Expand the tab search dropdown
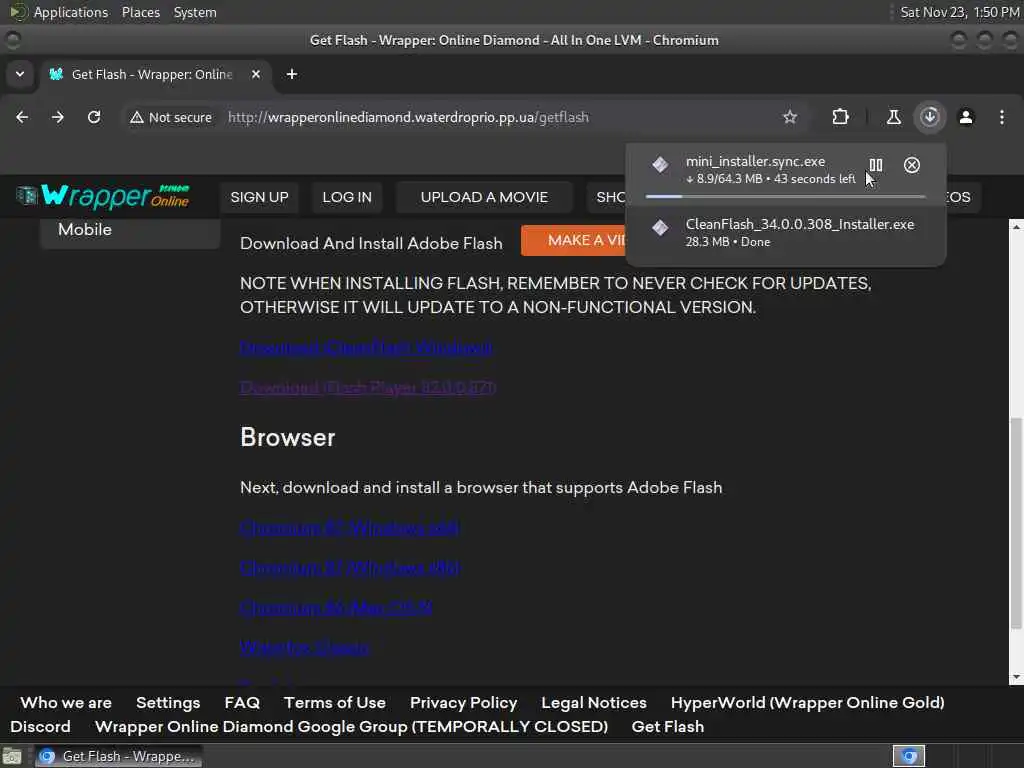Image resolution: width=1024 pixels, height=768 pixels. (x=20, y=74)
